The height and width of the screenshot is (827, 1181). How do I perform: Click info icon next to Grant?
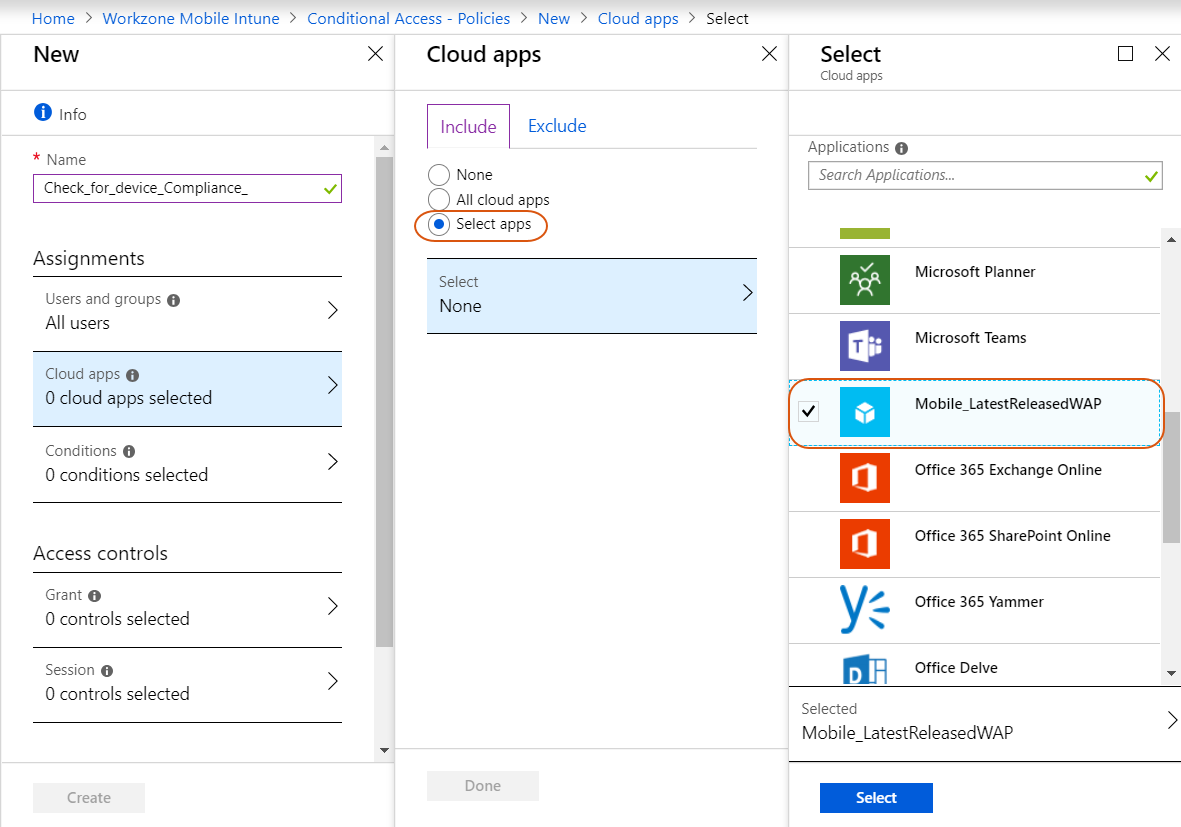tap(94, 596)
